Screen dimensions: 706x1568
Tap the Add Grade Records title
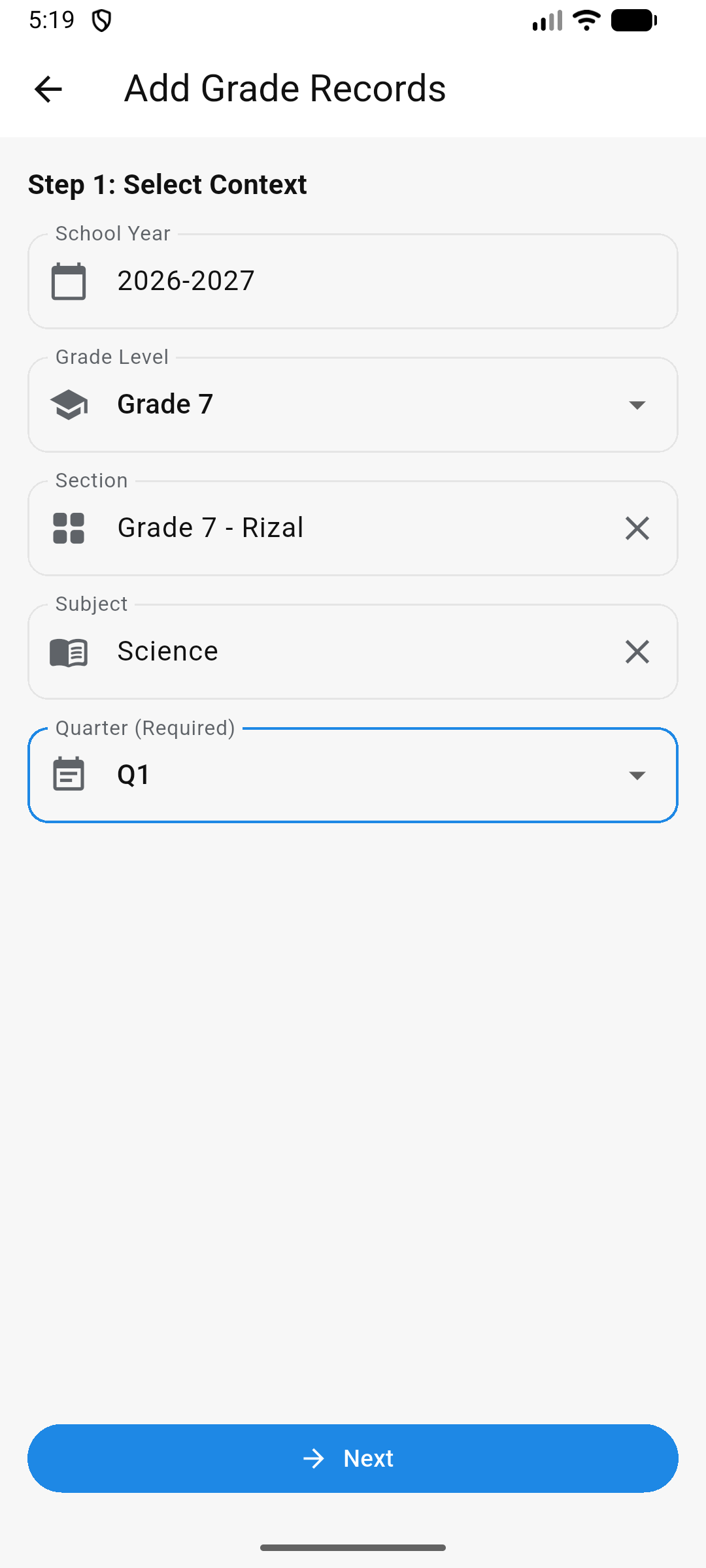click(285, 89)
